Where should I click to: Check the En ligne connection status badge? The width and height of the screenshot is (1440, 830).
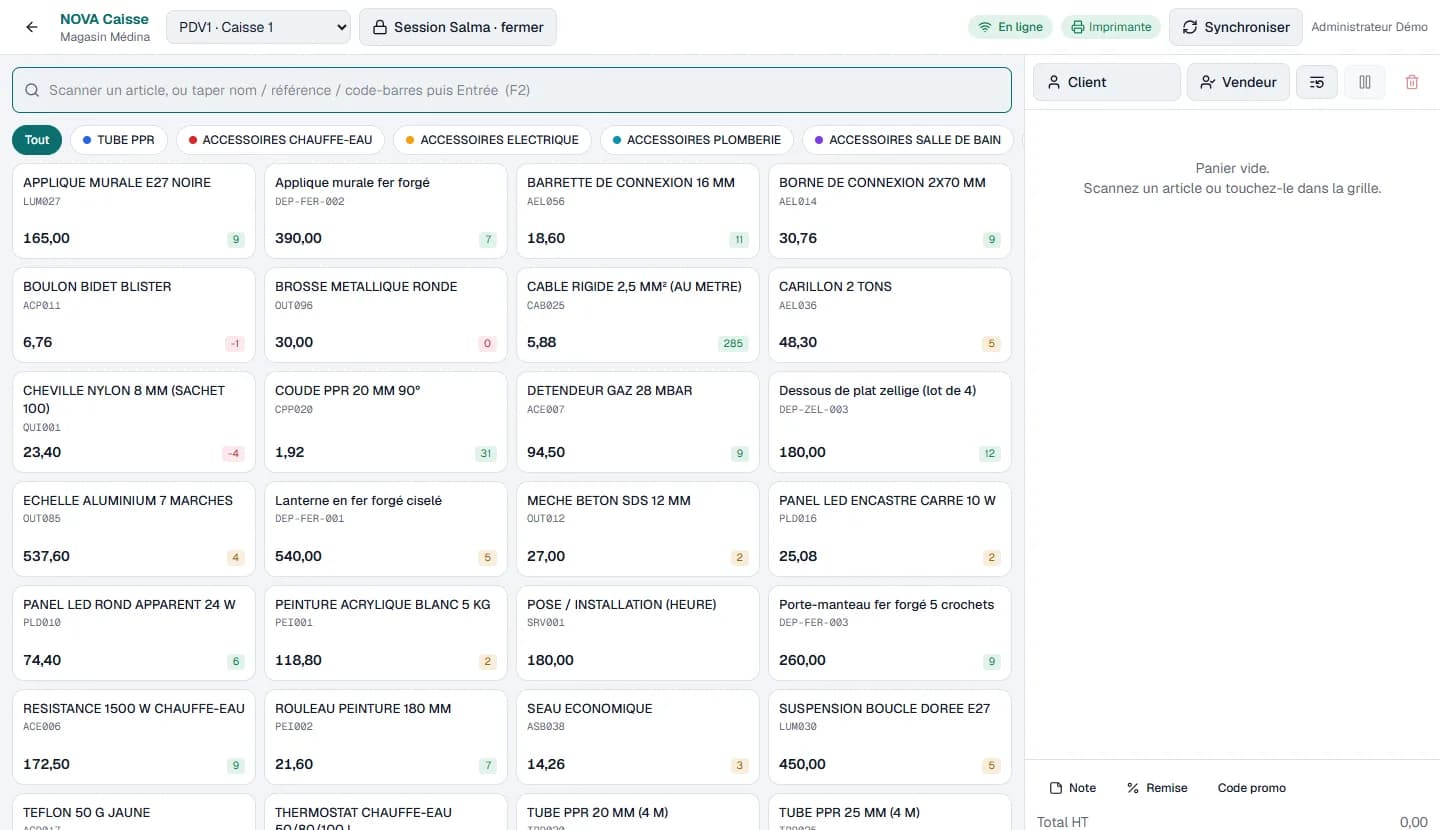(x=1010, y=27)
